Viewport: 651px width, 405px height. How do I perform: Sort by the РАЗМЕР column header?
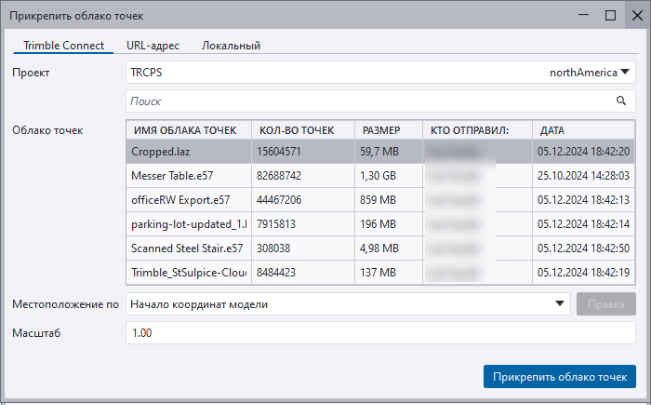386,130
